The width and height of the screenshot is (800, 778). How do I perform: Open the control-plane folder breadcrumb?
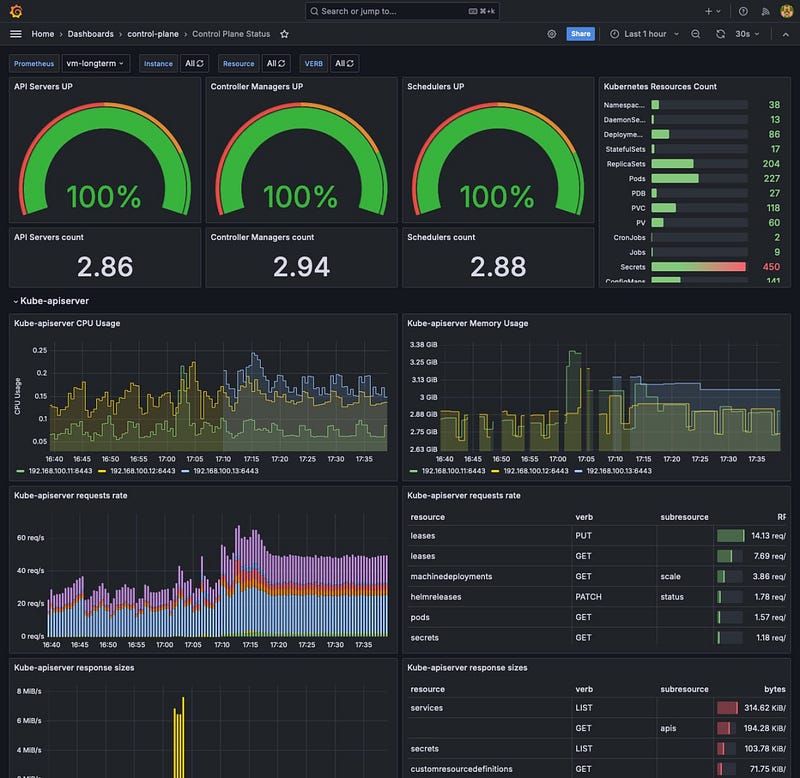[153, 34]
